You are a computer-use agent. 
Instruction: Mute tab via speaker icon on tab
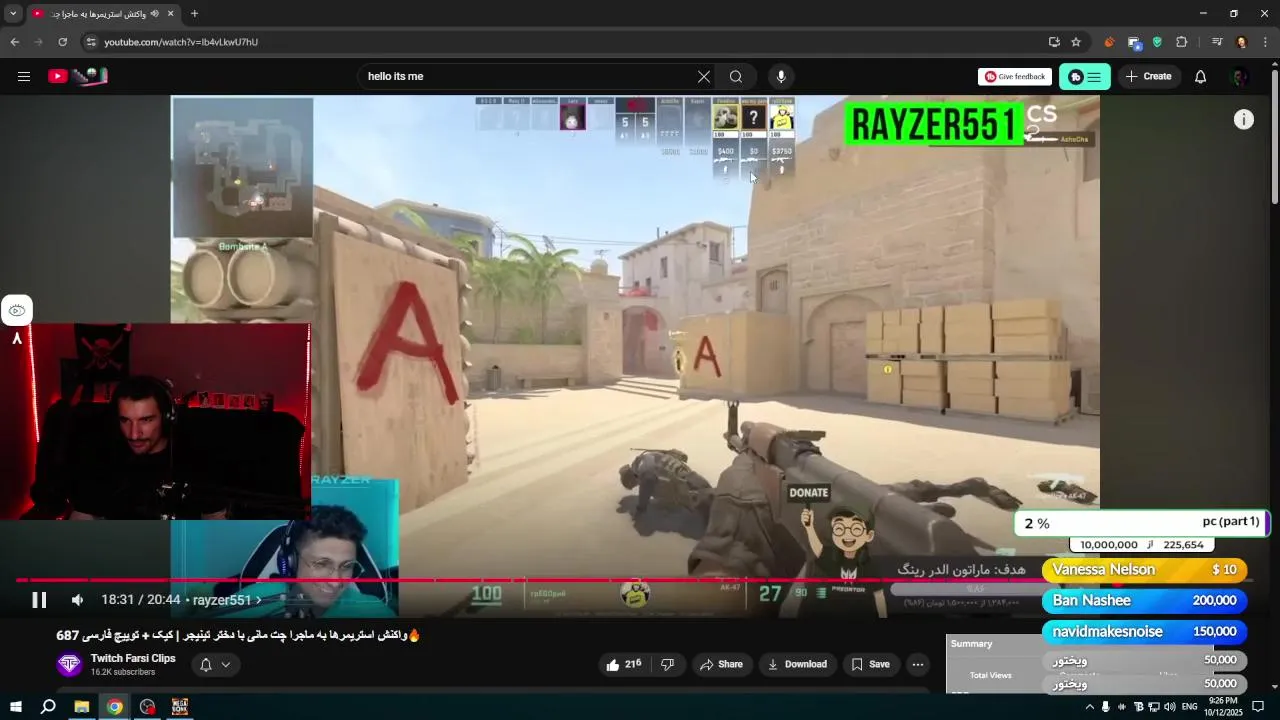pos(154,14)
